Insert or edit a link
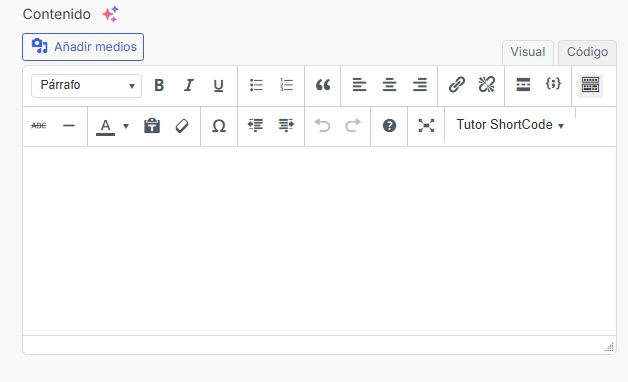628x382 pixels. [x=457, y=85]
